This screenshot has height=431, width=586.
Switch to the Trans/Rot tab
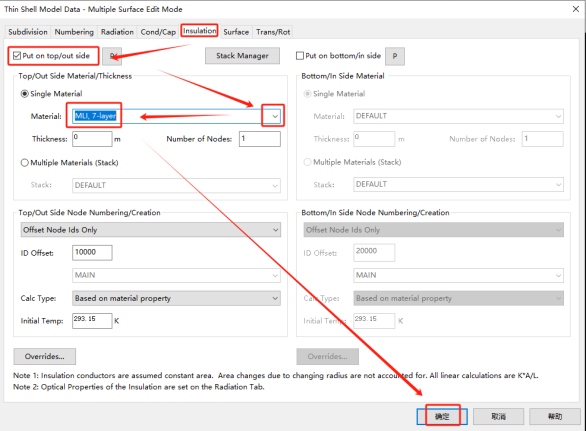pos(273,32)
